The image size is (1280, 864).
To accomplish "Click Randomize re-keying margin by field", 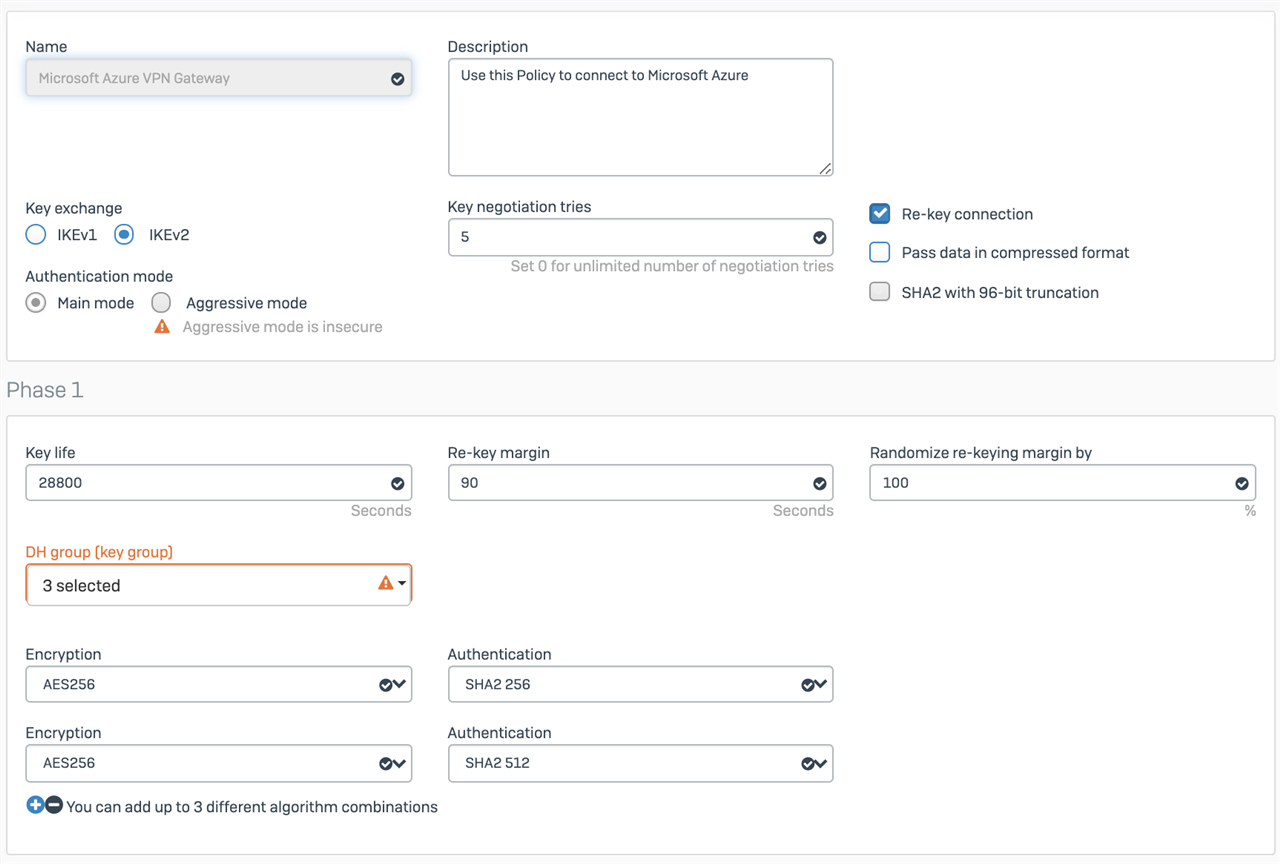I will tap(1063, 483).
